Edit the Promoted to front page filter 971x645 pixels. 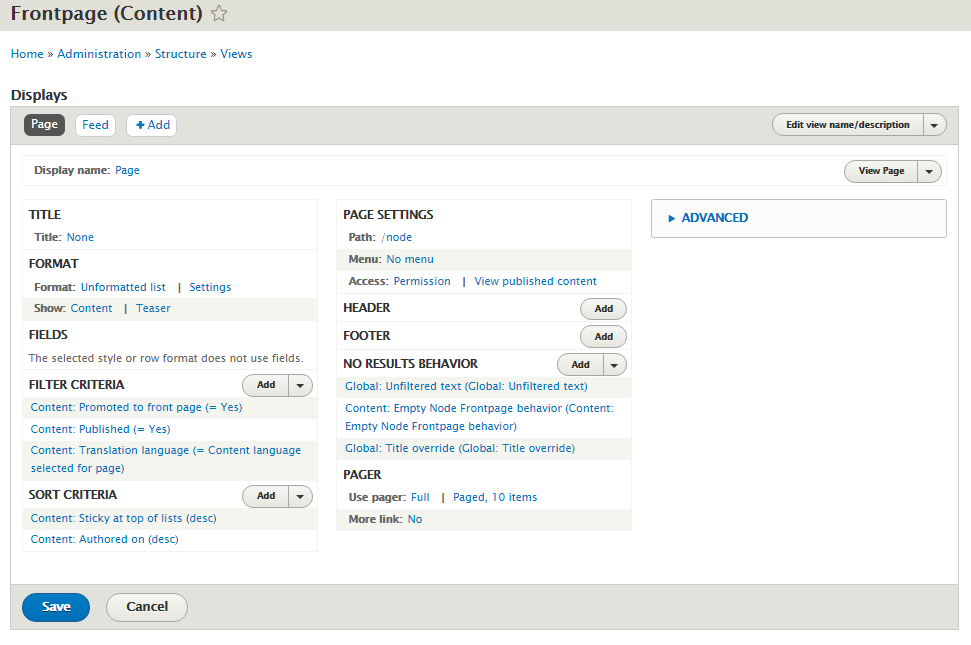point(136,407)
